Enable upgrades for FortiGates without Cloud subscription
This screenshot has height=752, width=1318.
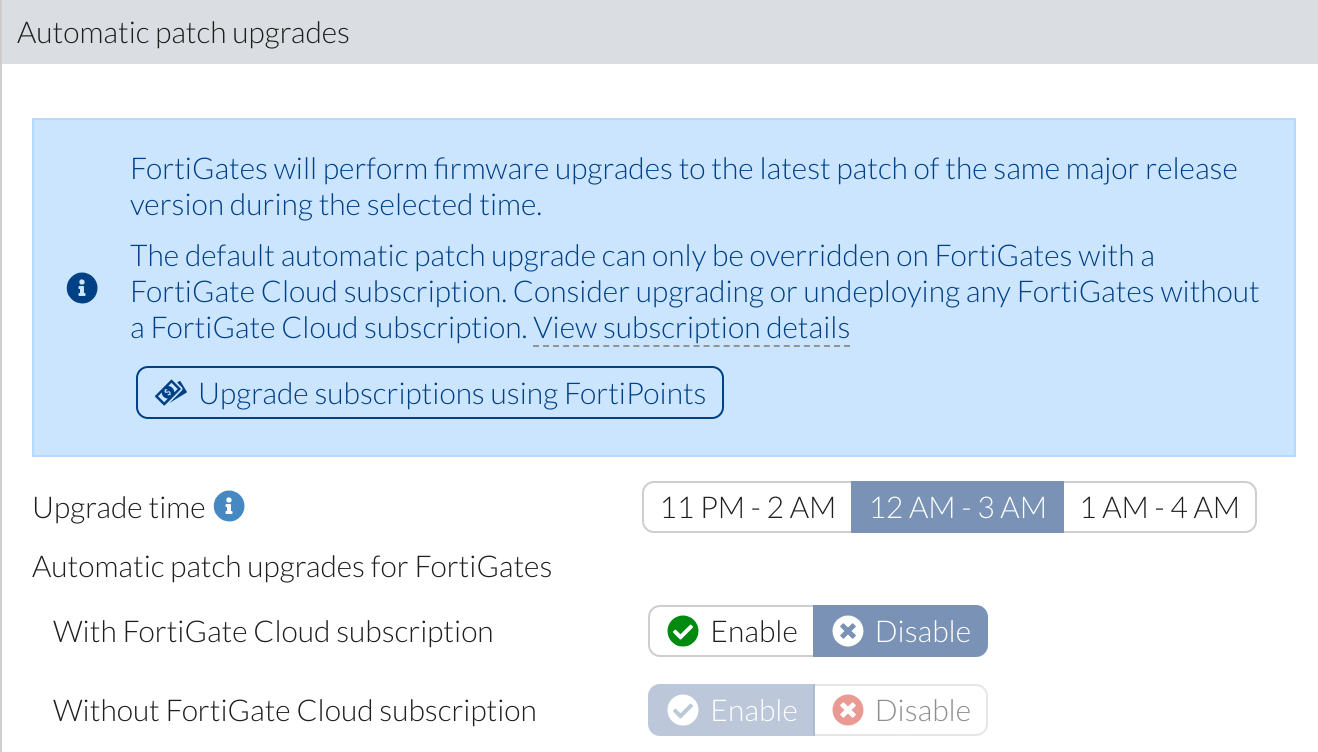coord(731,710)
